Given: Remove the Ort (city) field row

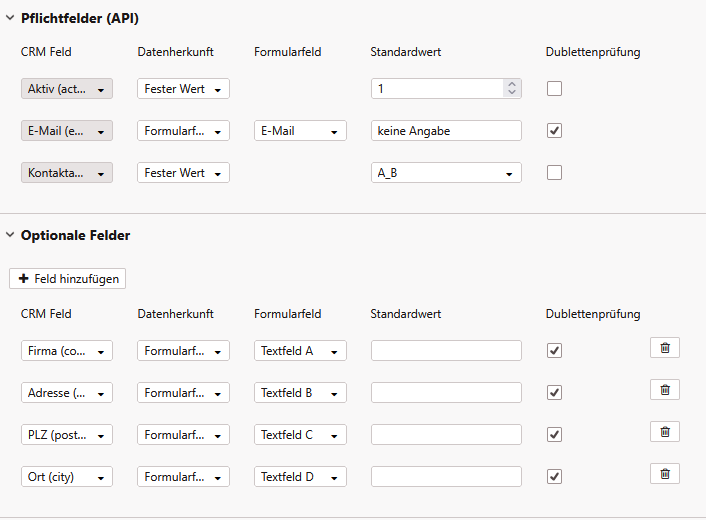Looking at the screenshot, I should (665, 474).
